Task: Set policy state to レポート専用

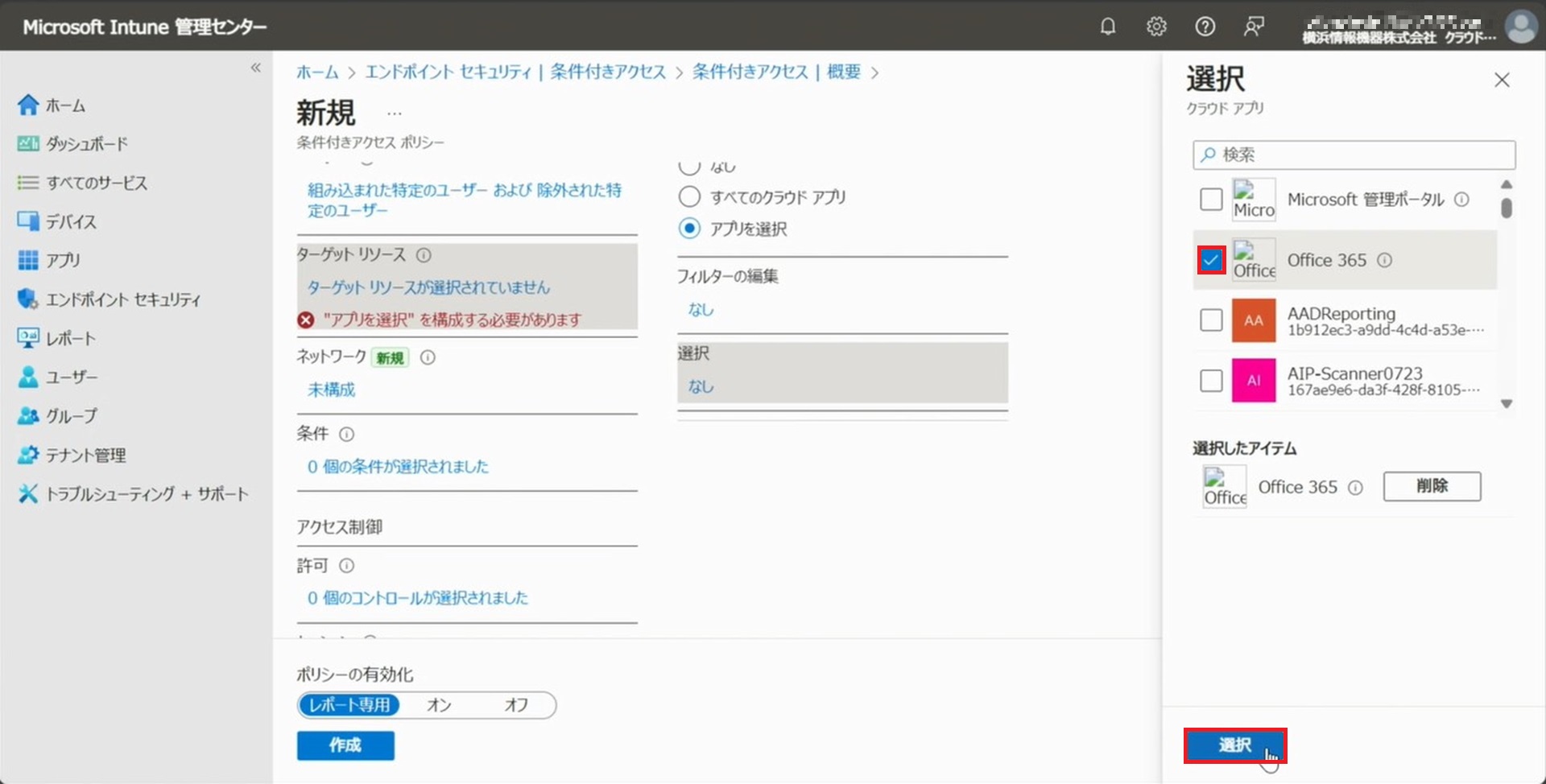Action: pyautogui.click(x=349, y=705)
